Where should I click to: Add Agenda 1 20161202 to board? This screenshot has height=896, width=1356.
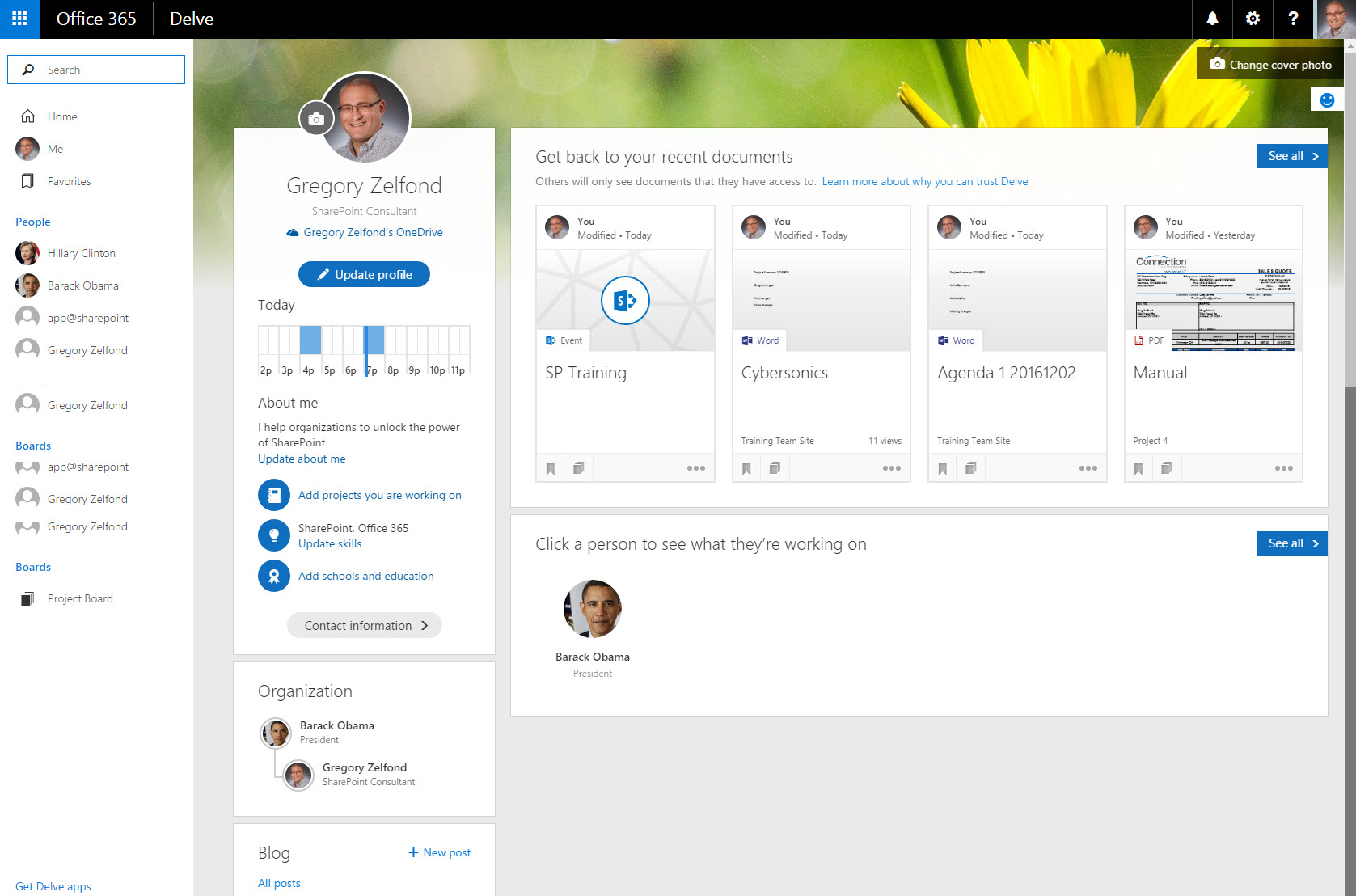(971, 468)
